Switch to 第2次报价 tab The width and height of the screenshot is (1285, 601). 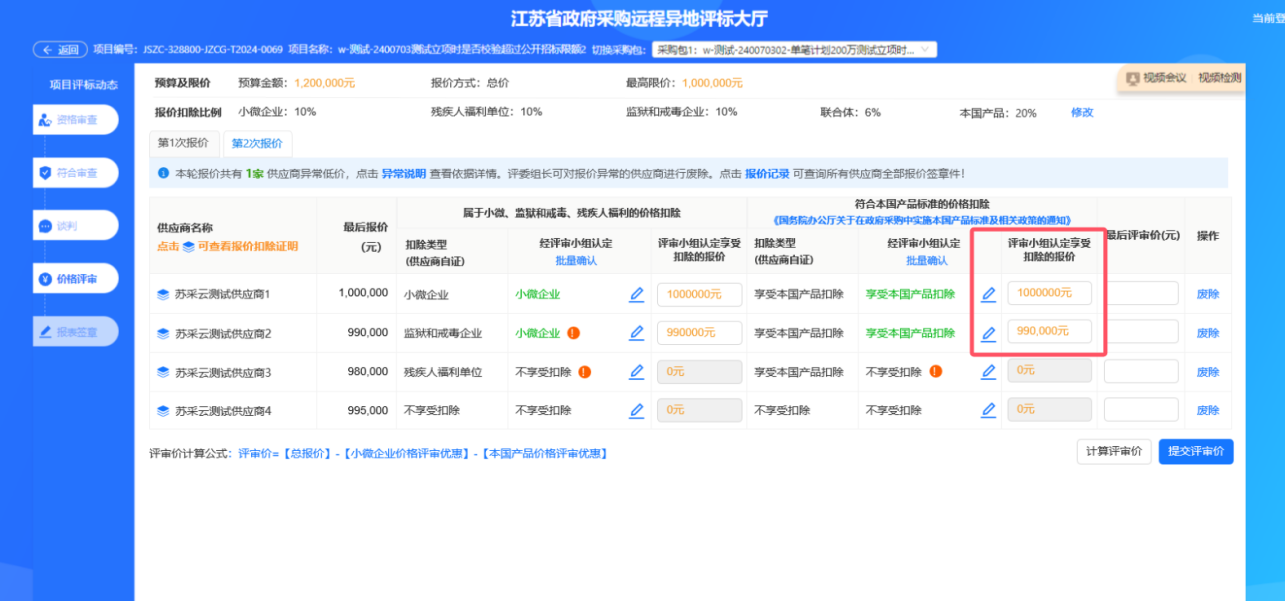point(257,143)
